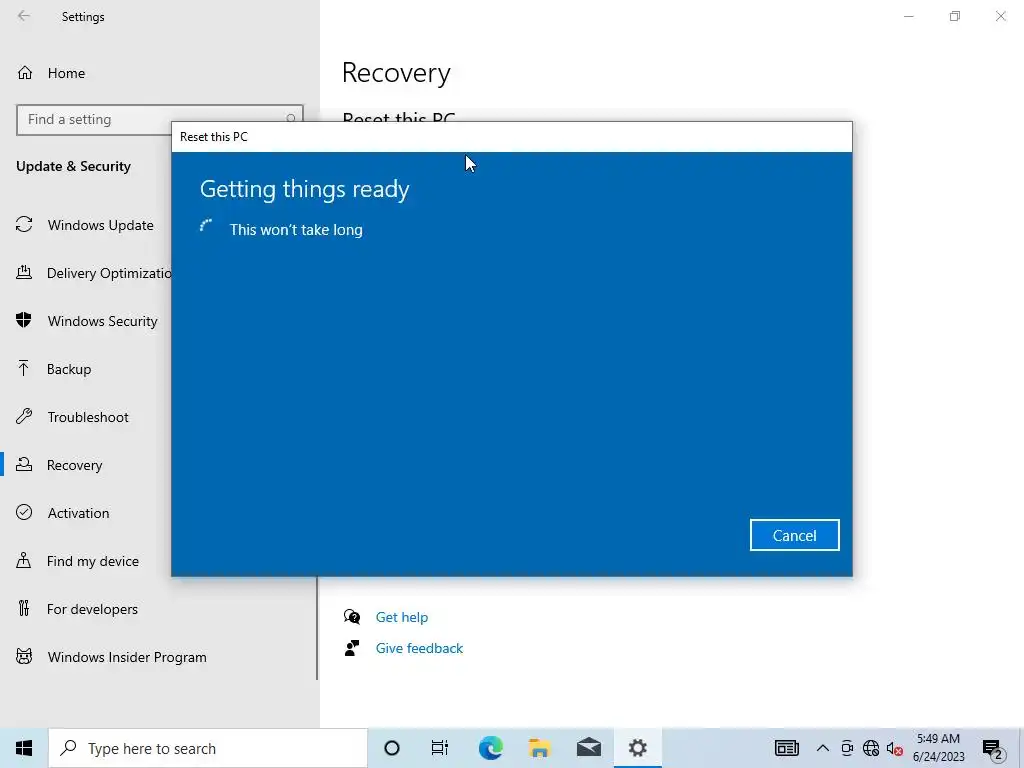
Task: Open Cortana from the taskbar circle
Action: [x=392, y=748]
